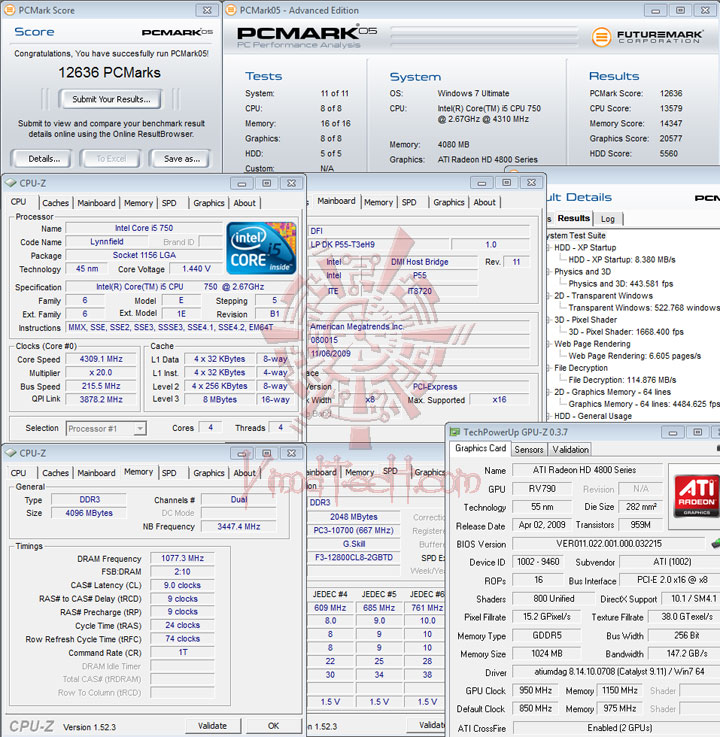720x737 pixels.
Task: Click the Graphics Score 20577 value
Action: coord(671,139)
